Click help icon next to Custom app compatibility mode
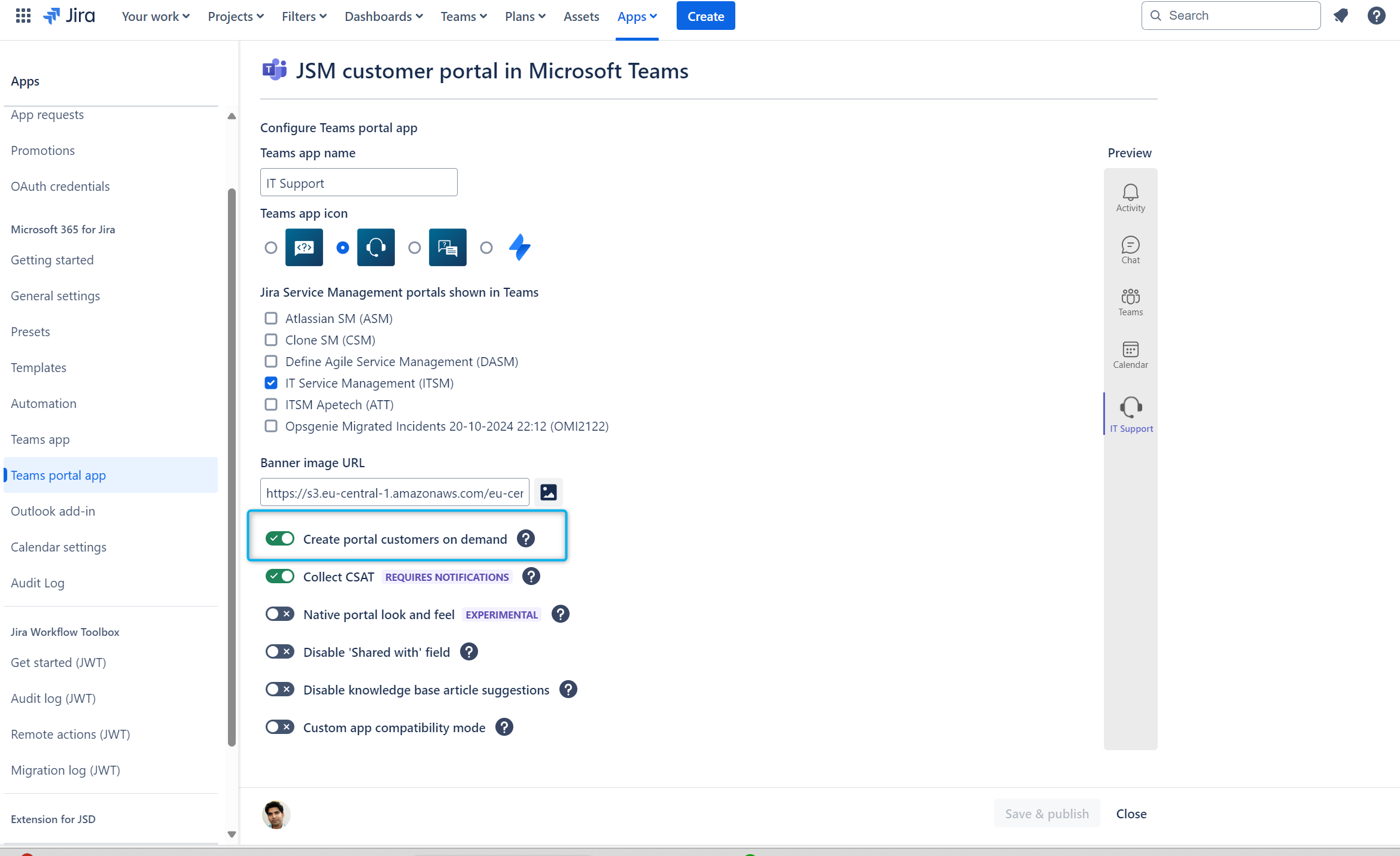The width and height of the screenshot is (1400, 856). tap(504, 727)
